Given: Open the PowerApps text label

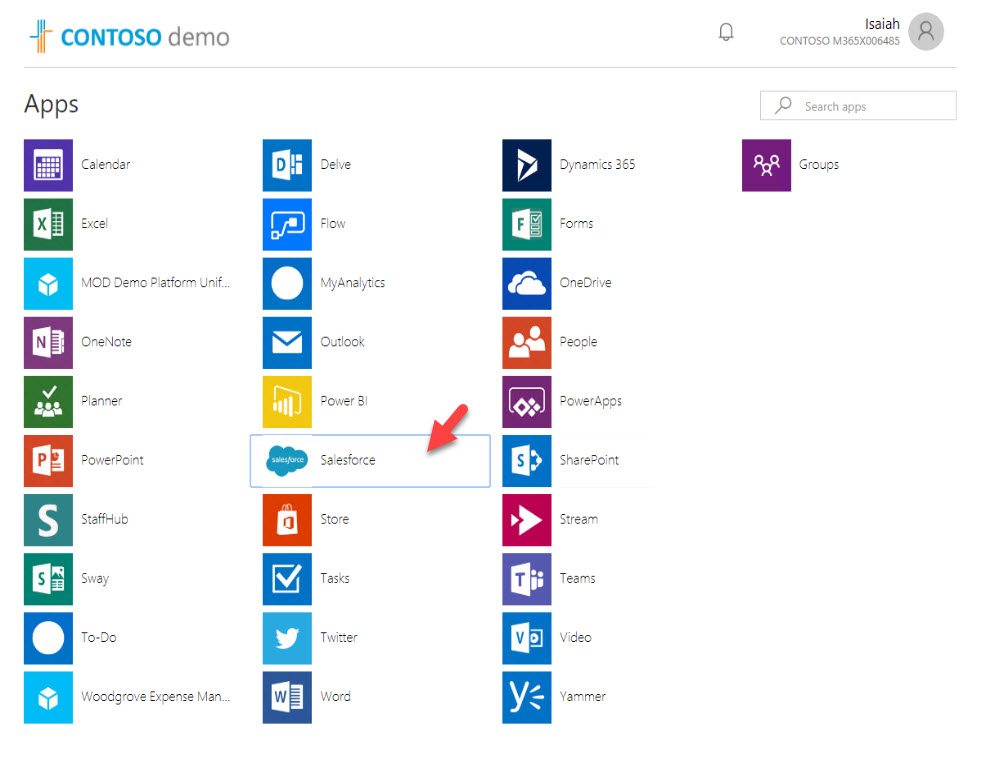Looking at the screenshot, I should coord(591,402).
